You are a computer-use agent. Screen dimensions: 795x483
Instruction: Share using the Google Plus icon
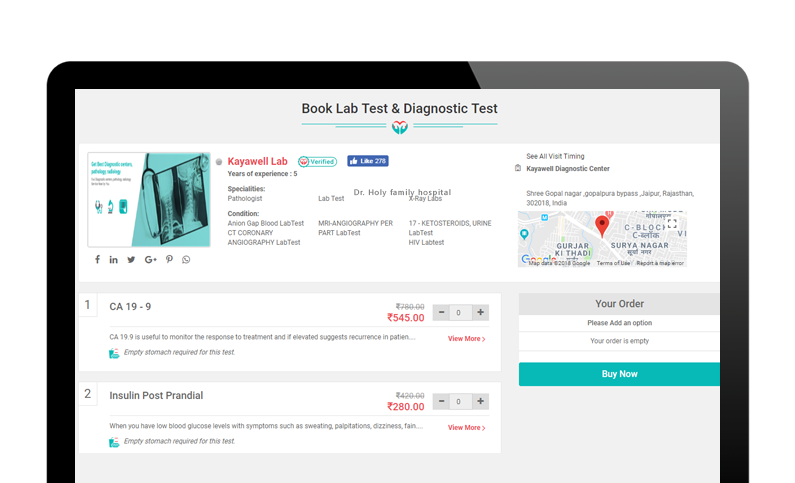point(150,260)
